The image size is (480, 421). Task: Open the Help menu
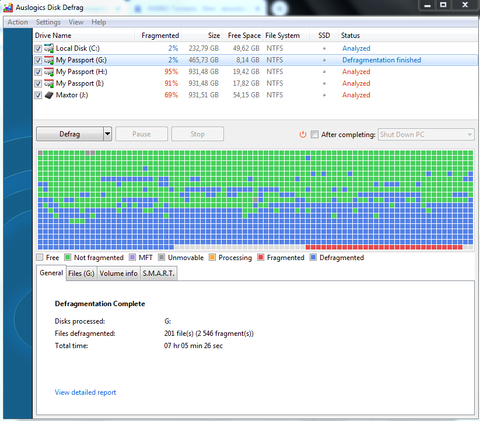pyautogui.click(x=99, y=22)
